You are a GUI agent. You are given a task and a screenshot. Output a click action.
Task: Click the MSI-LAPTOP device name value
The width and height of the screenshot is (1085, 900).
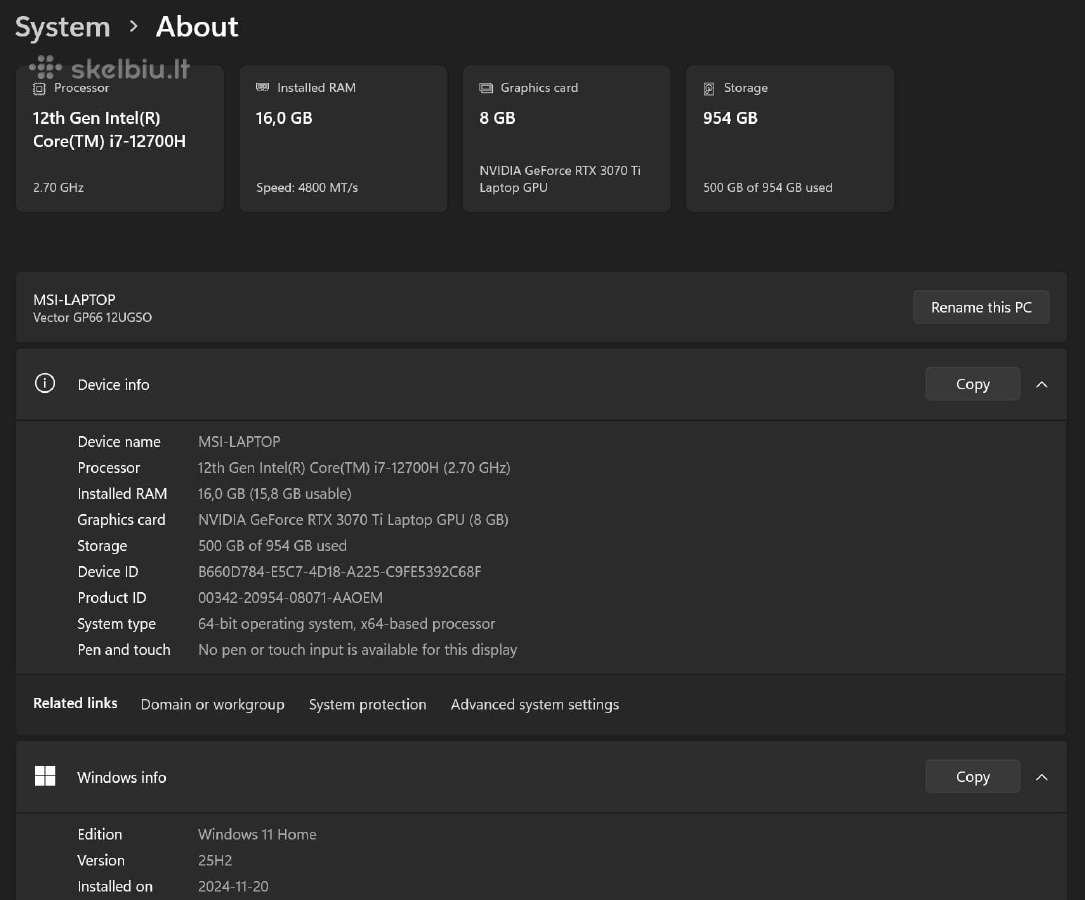239,442
